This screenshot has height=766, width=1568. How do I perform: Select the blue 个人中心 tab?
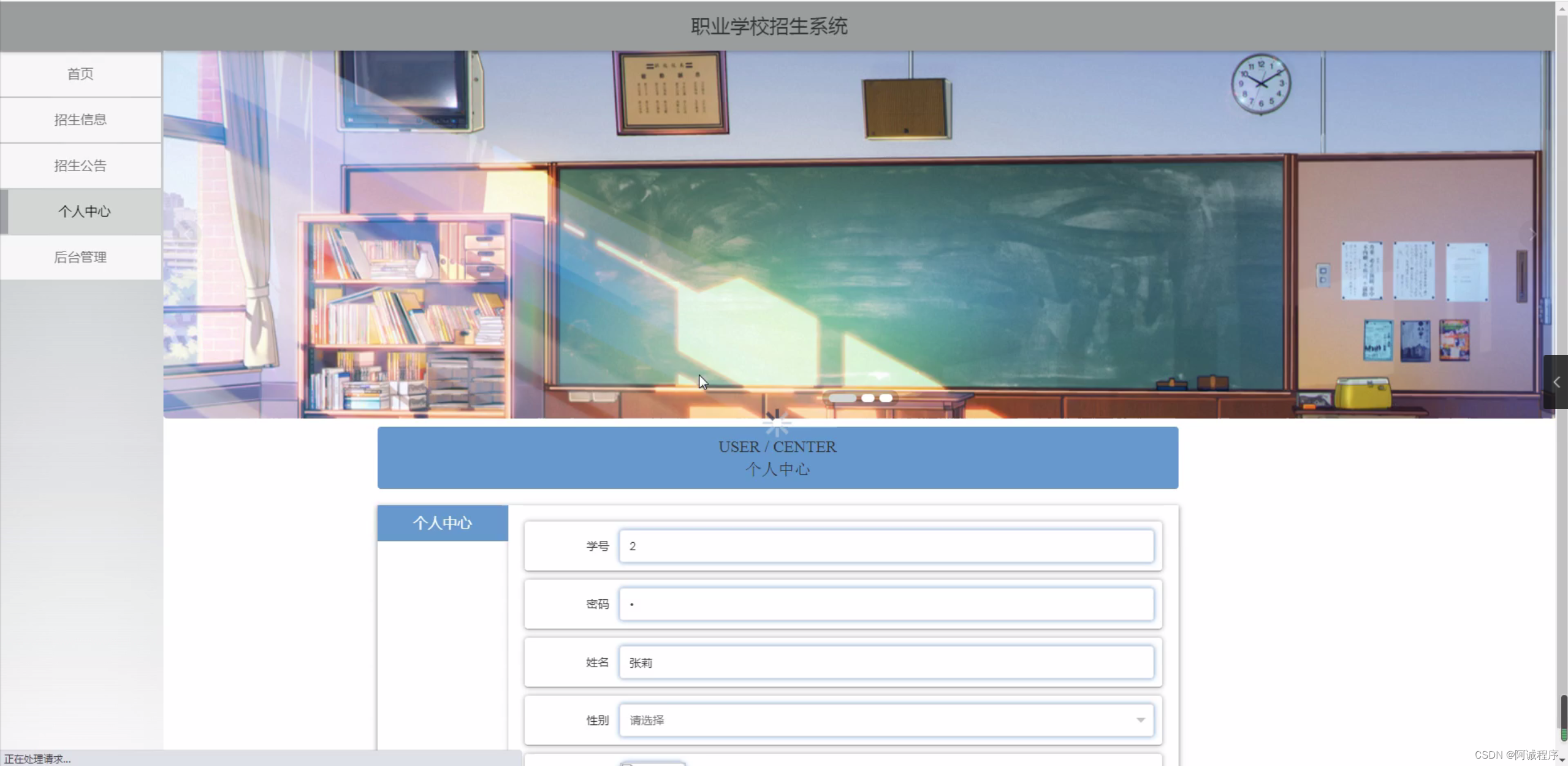[442, 523]
